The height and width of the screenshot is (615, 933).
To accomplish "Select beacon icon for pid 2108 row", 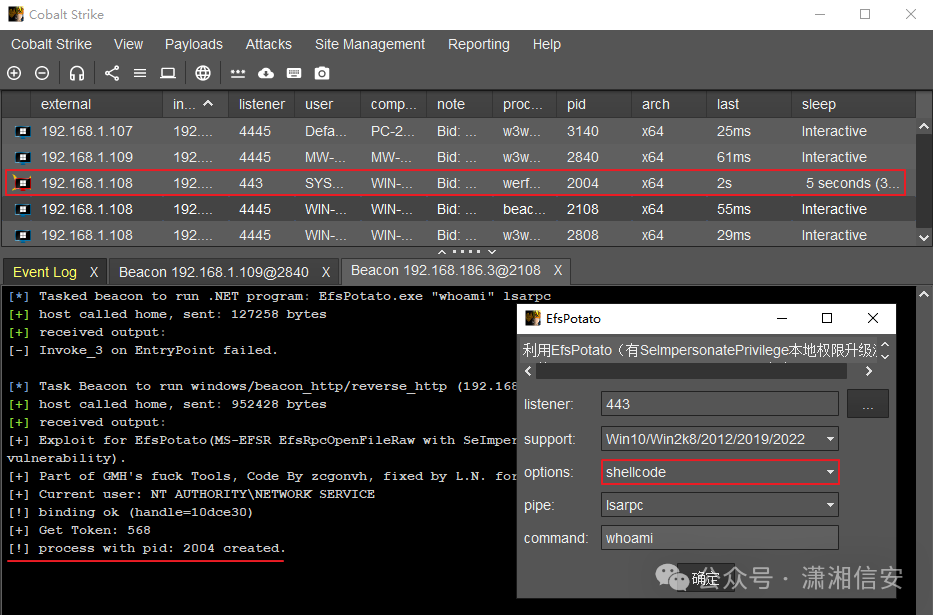I will [23, 209].
